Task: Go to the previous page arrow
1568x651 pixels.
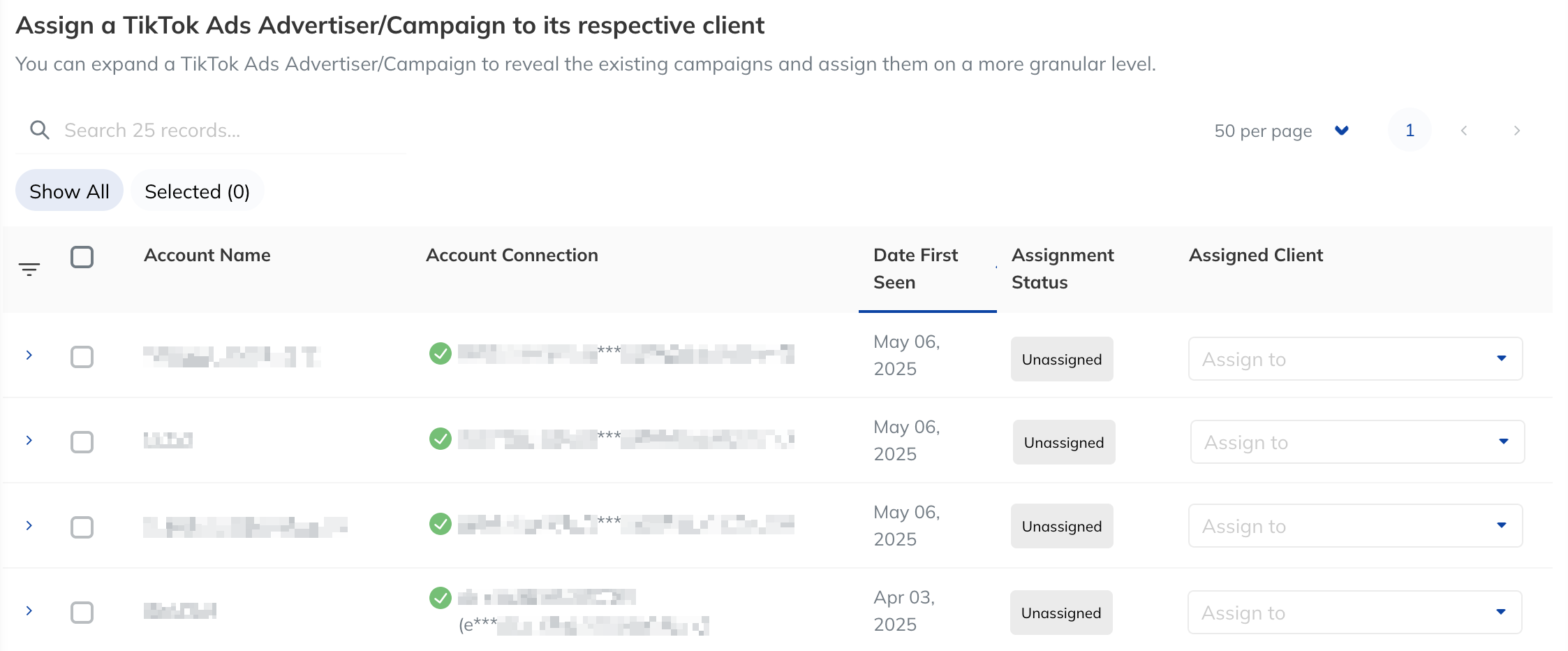Action: point(1464,131)
